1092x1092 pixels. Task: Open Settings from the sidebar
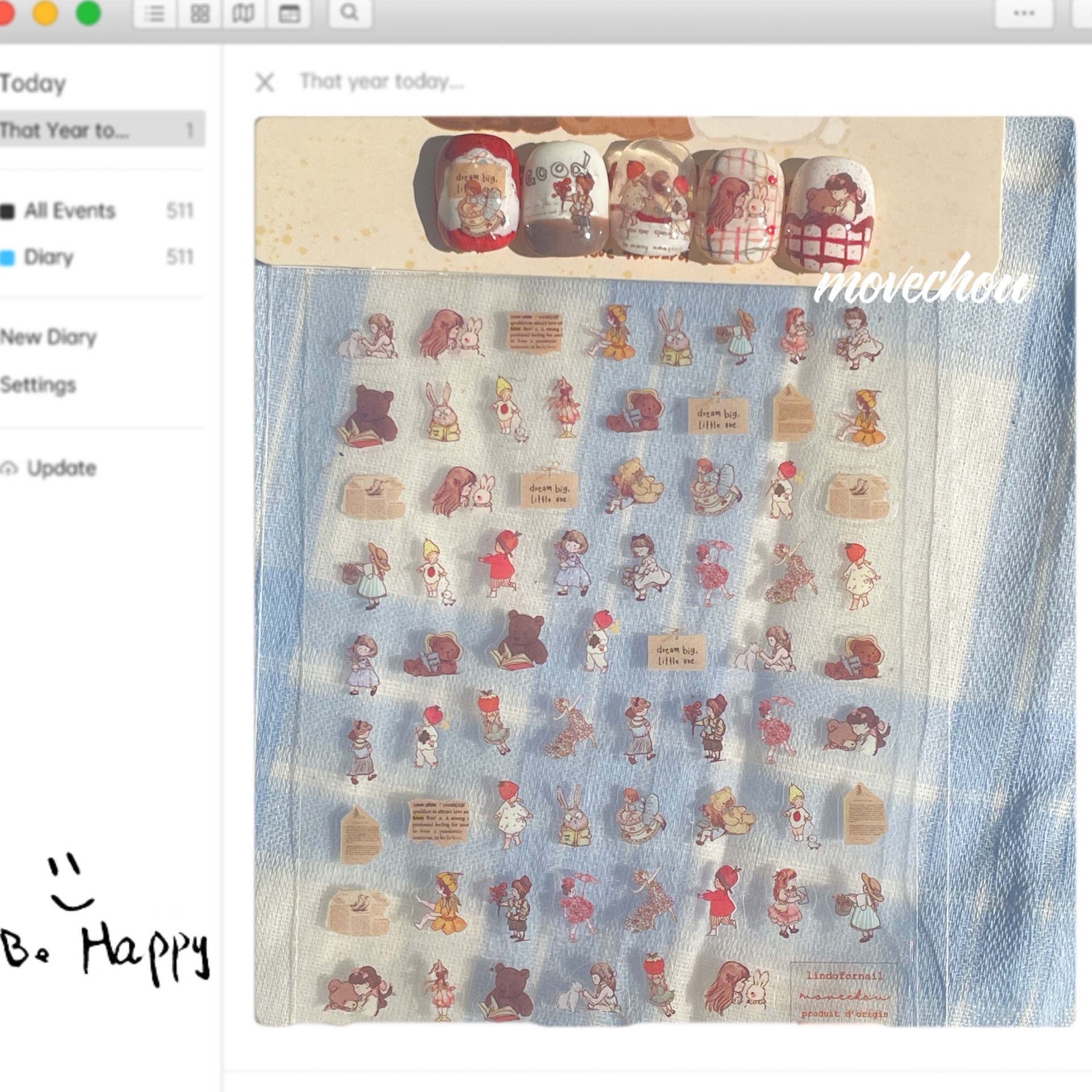point(38,385)
